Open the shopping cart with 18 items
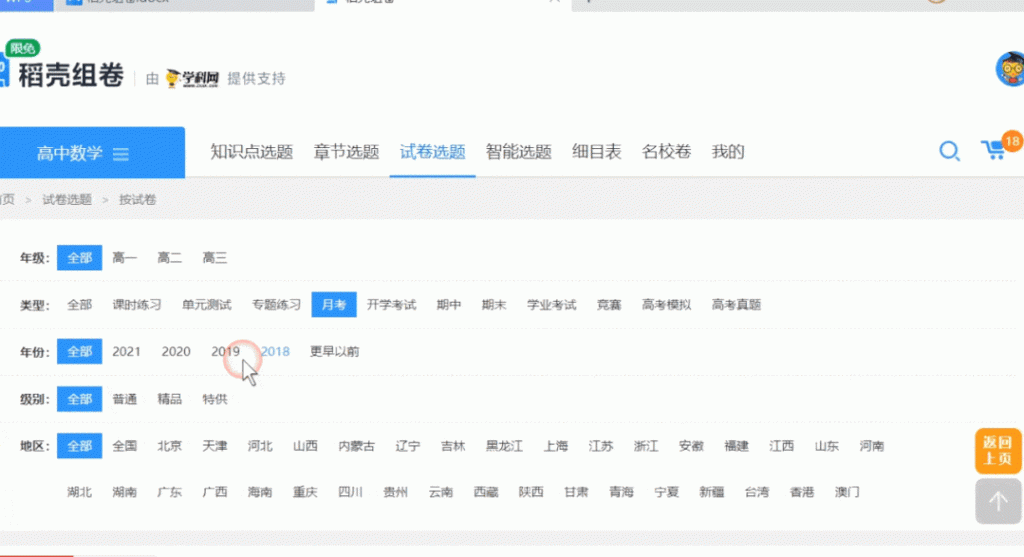The image size is (1024, 557). 999,148
